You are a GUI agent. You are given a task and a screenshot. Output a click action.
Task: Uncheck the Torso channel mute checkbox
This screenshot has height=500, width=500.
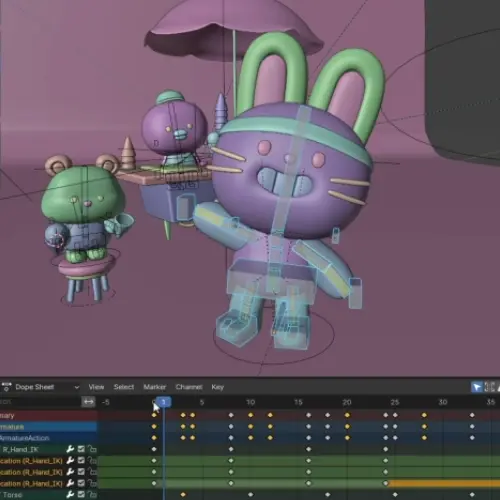[x=81, y=495]
